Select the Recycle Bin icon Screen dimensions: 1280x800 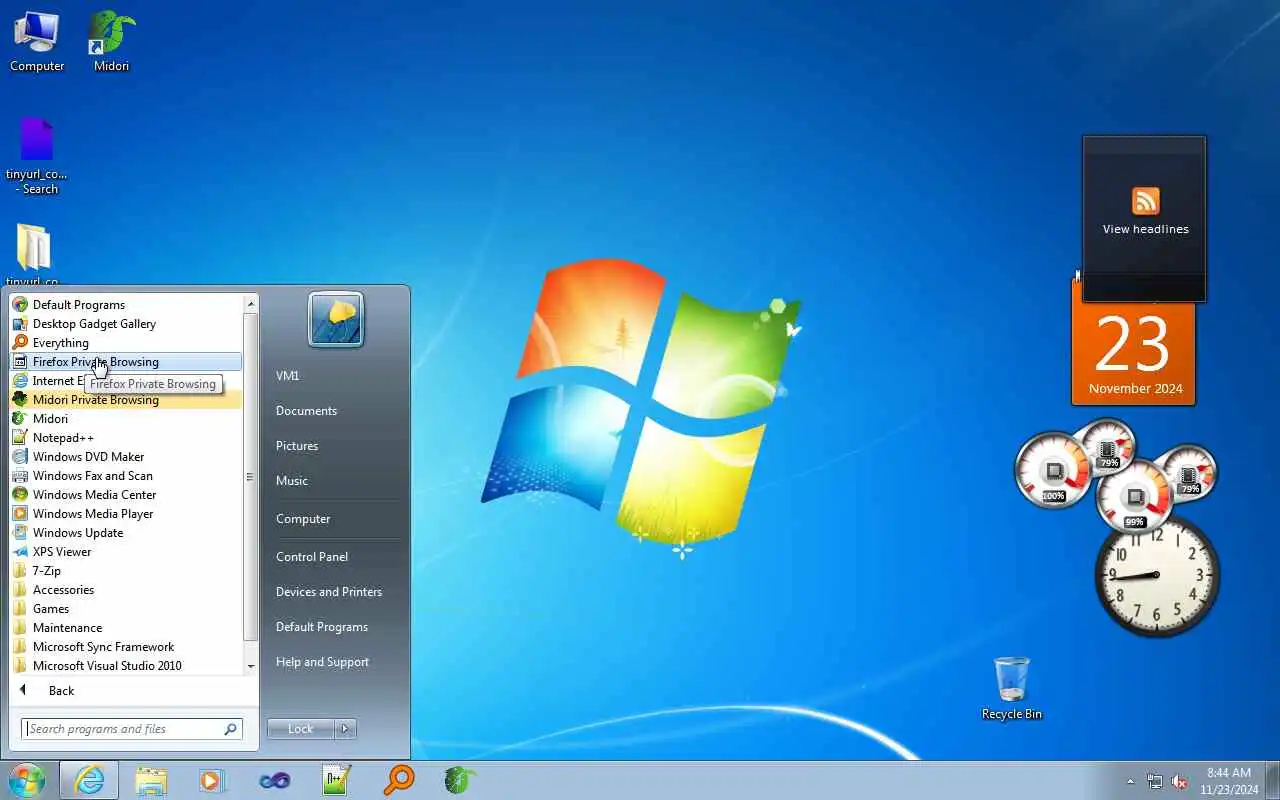[1011, 688]
